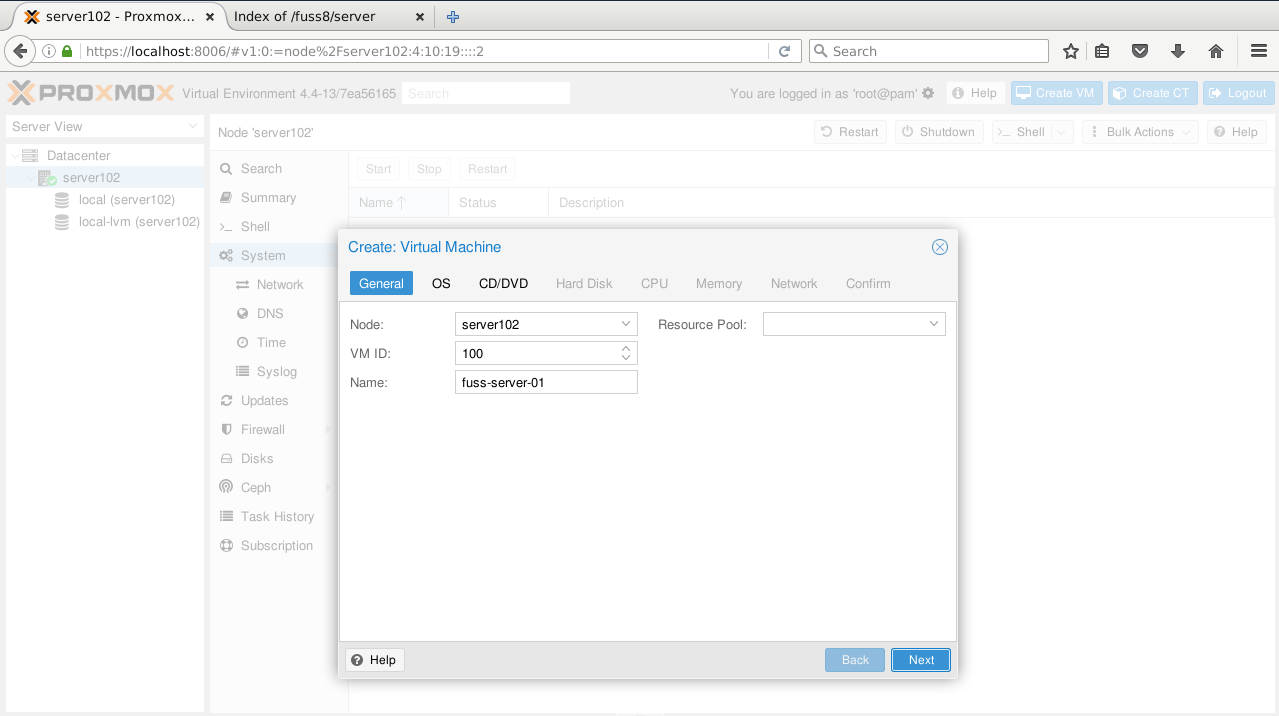Viewport: 1279px width, 716px height.
Task: Expand the Firewall submenu arrow
Action: 328,430
